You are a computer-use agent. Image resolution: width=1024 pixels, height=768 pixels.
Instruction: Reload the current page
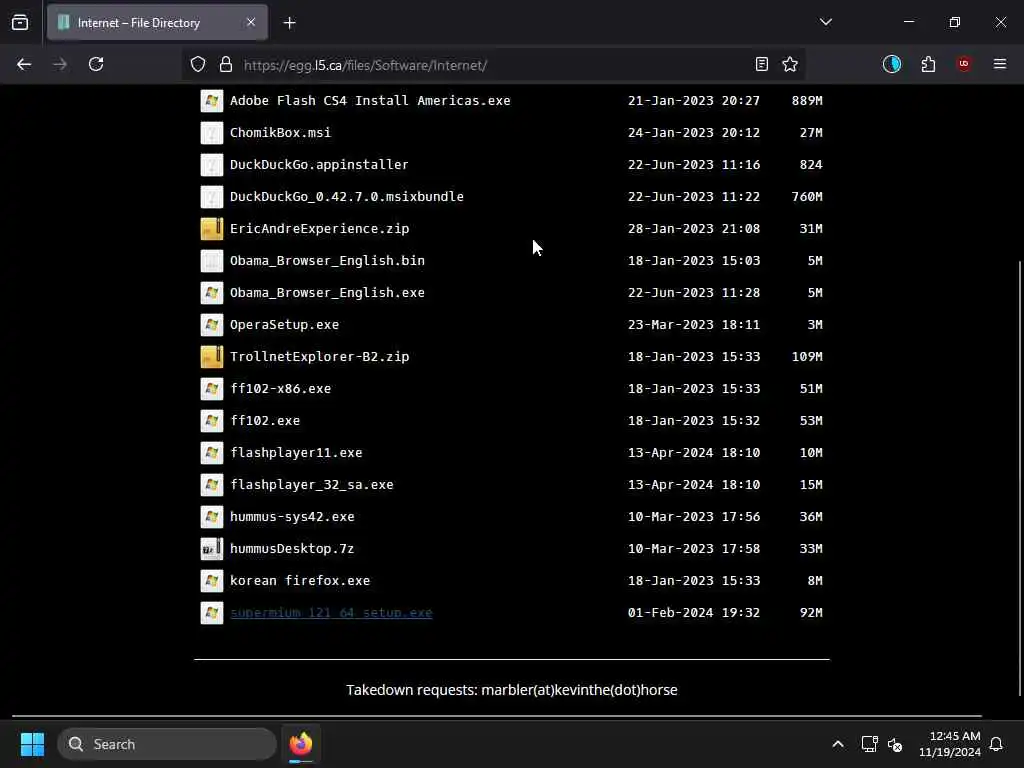coord(96,64)
